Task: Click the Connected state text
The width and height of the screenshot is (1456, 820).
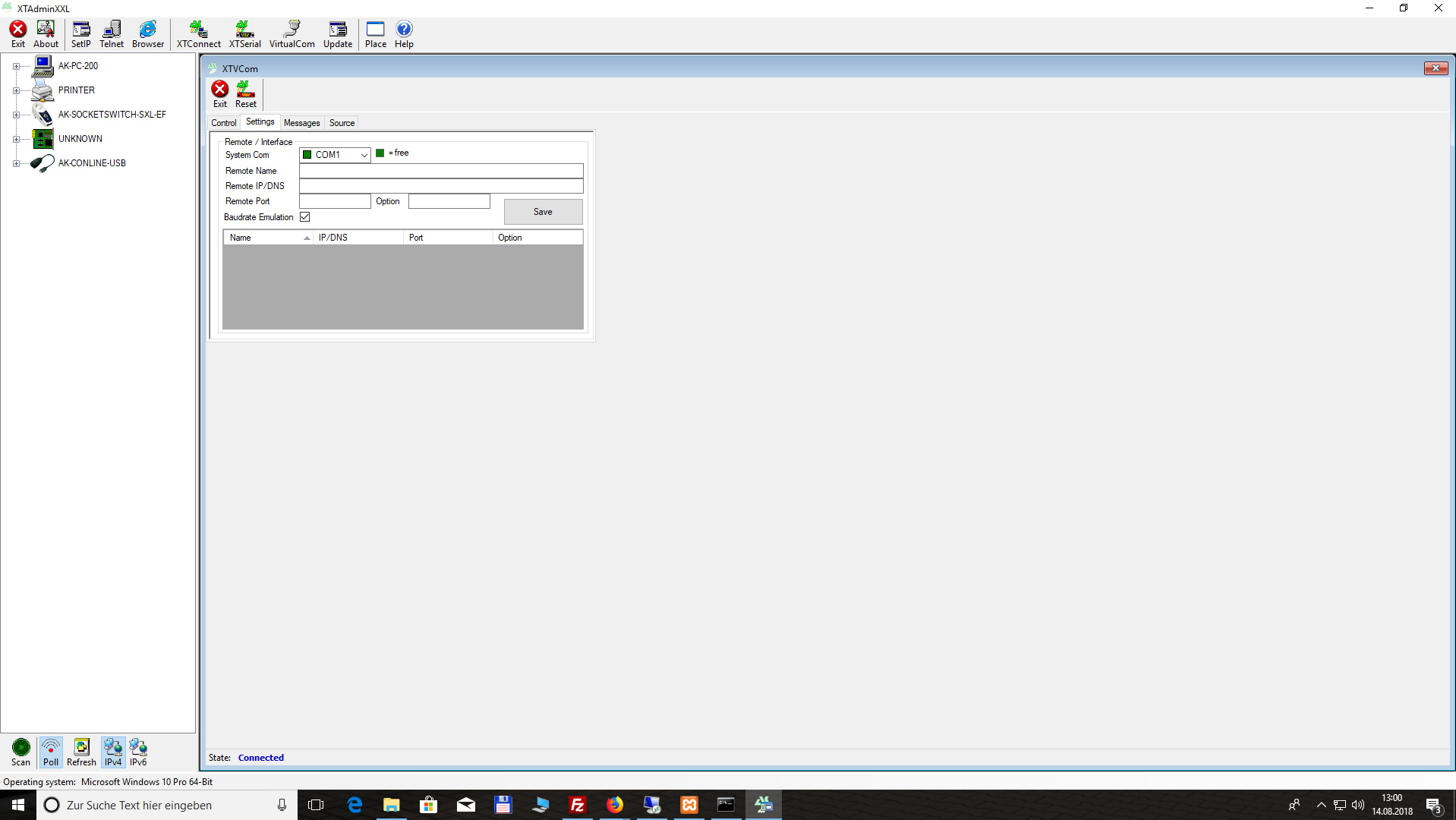Action: pyautogui.click(x=261, y=758)
